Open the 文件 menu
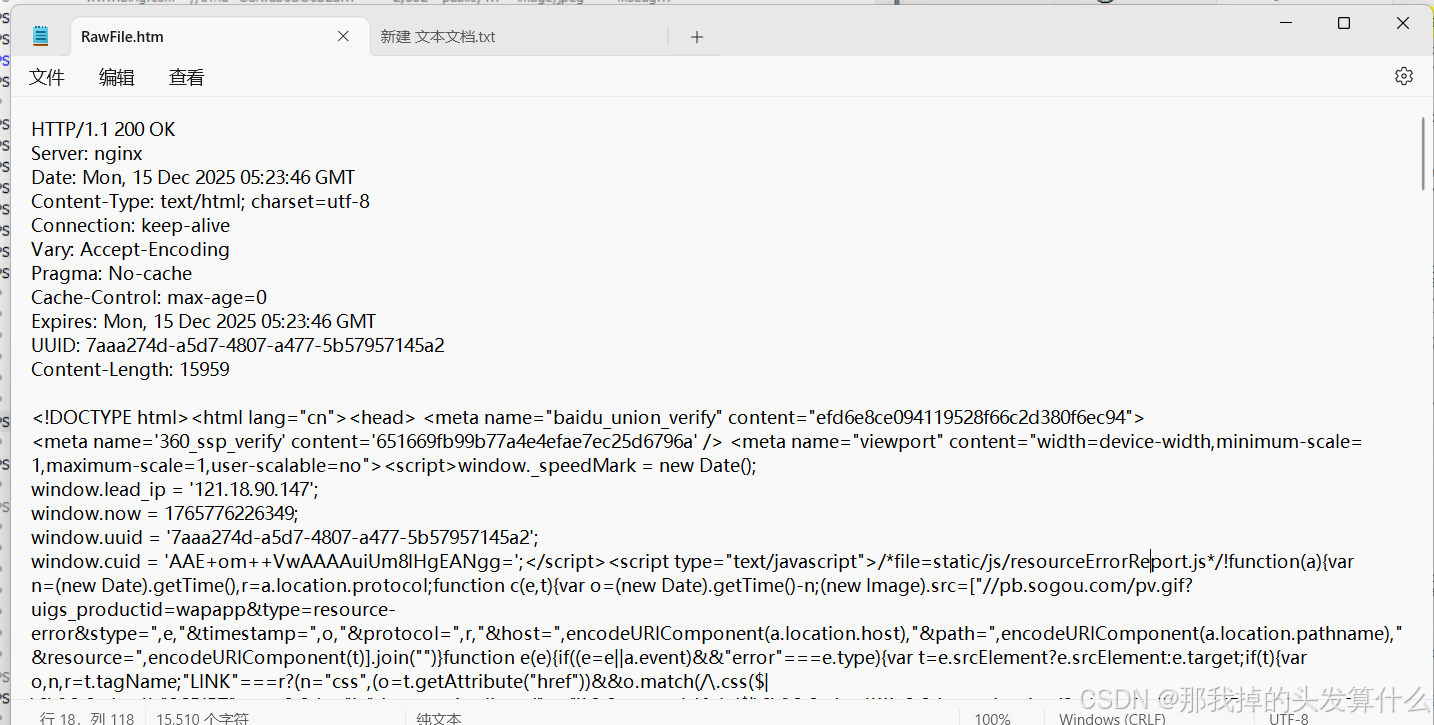Screen dimensions: 1434x725 point(47,77)
